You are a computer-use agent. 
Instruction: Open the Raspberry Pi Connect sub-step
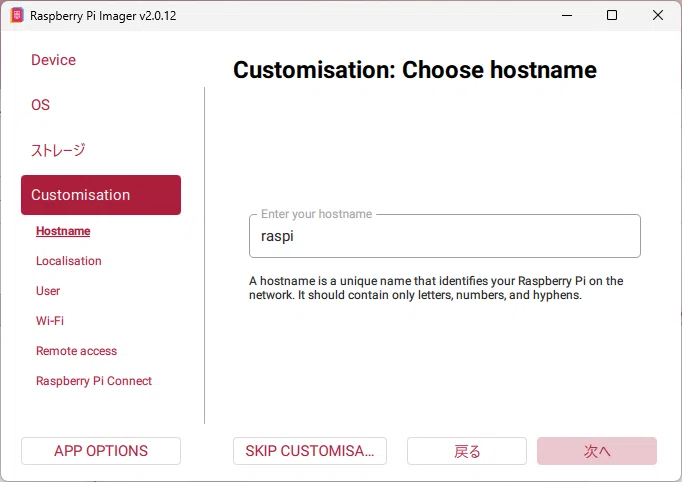[x=94, y=381]
